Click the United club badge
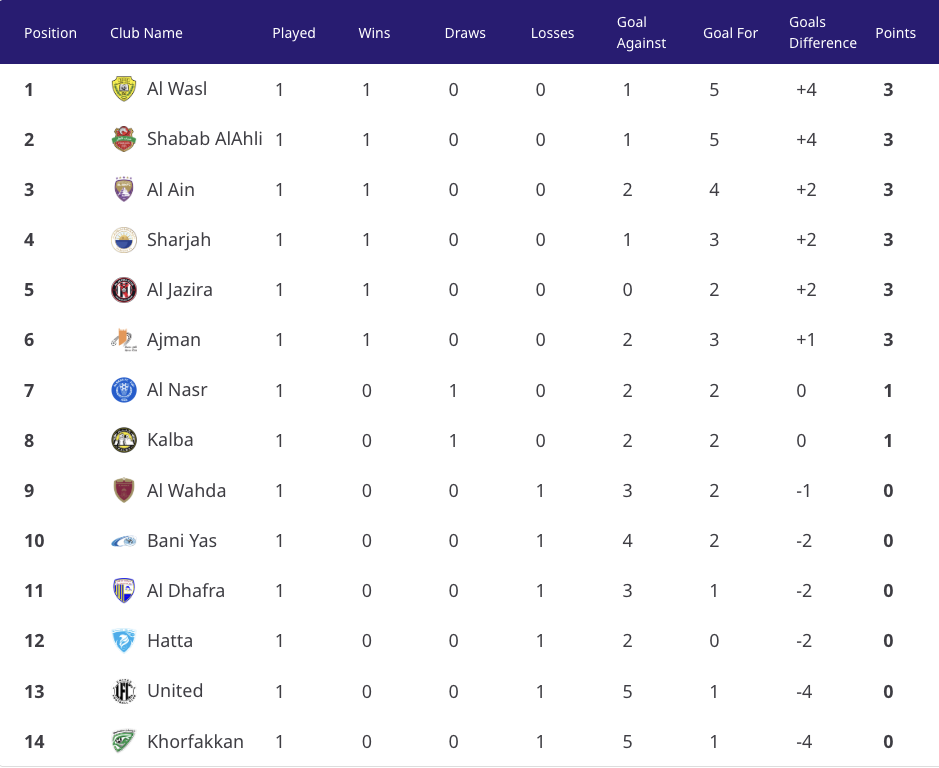The height and width of the screenshot is (768, 939). [x=124, y=691]
